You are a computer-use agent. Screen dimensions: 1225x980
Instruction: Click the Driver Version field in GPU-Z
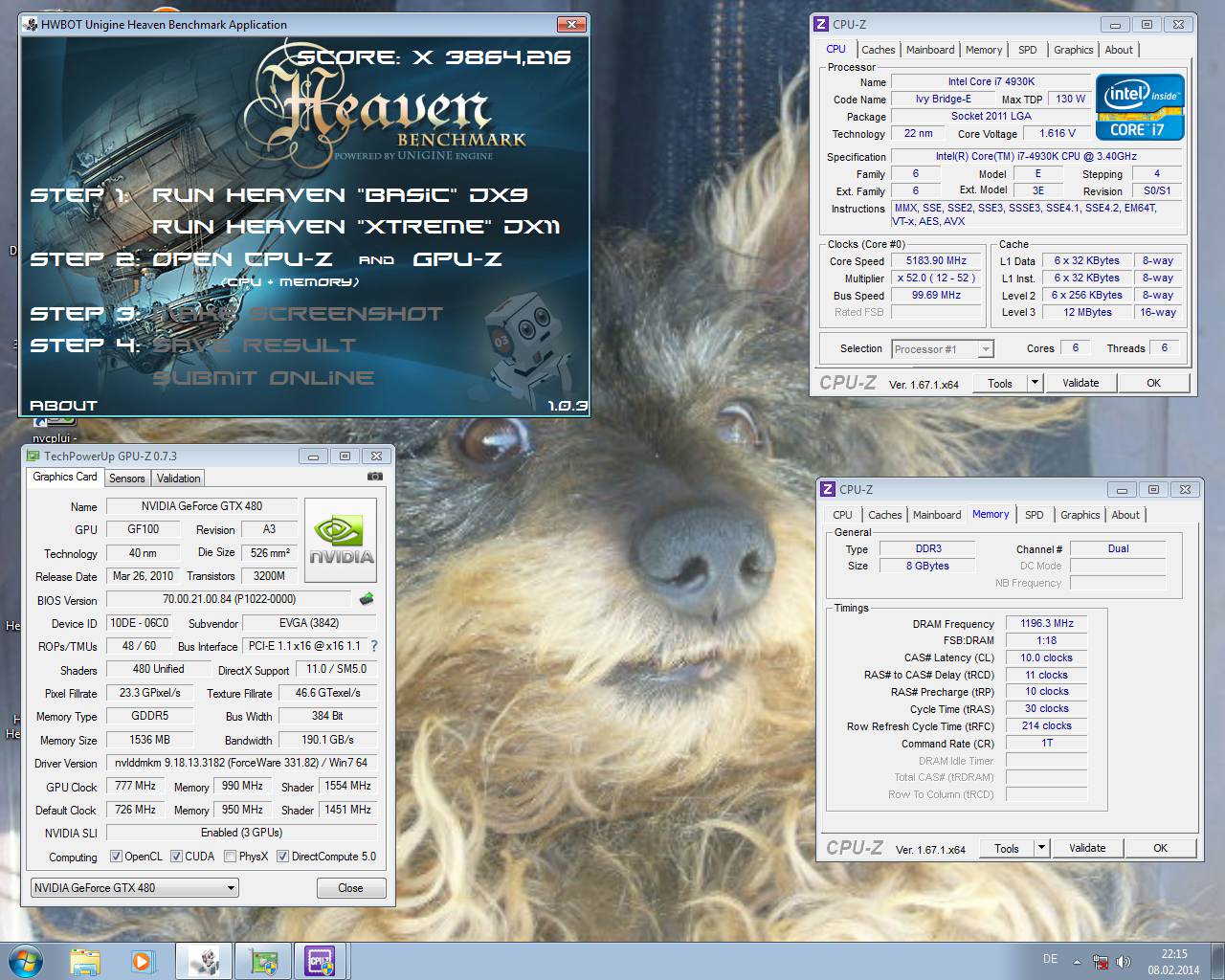point(241,763)
